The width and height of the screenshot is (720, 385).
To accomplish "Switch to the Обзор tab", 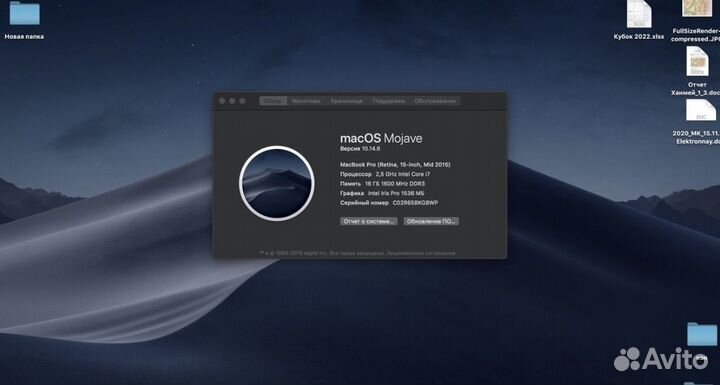I will [273, 101].
